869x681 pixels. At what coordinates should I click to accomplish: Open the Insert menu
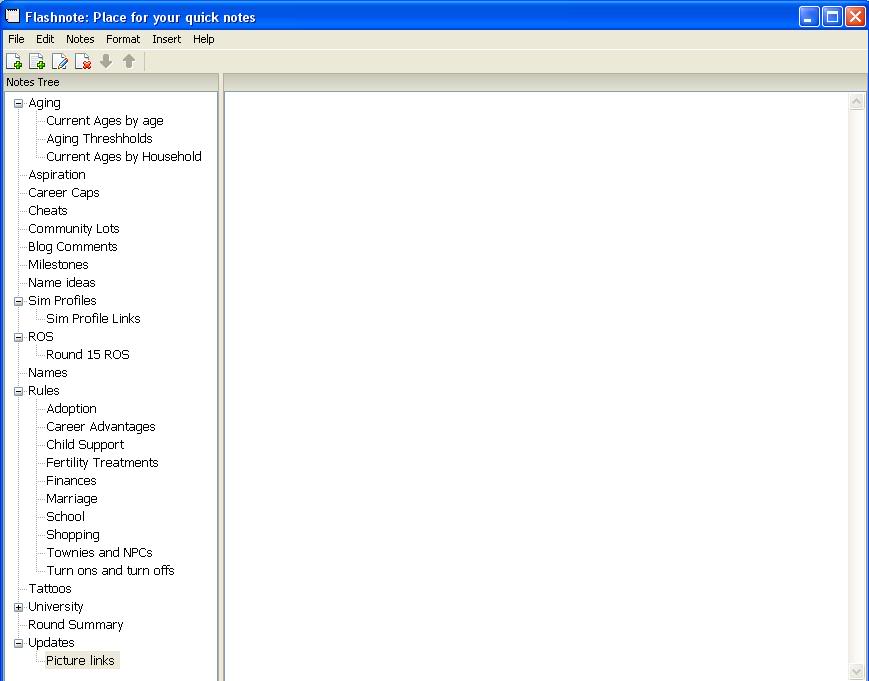point(166,39)
